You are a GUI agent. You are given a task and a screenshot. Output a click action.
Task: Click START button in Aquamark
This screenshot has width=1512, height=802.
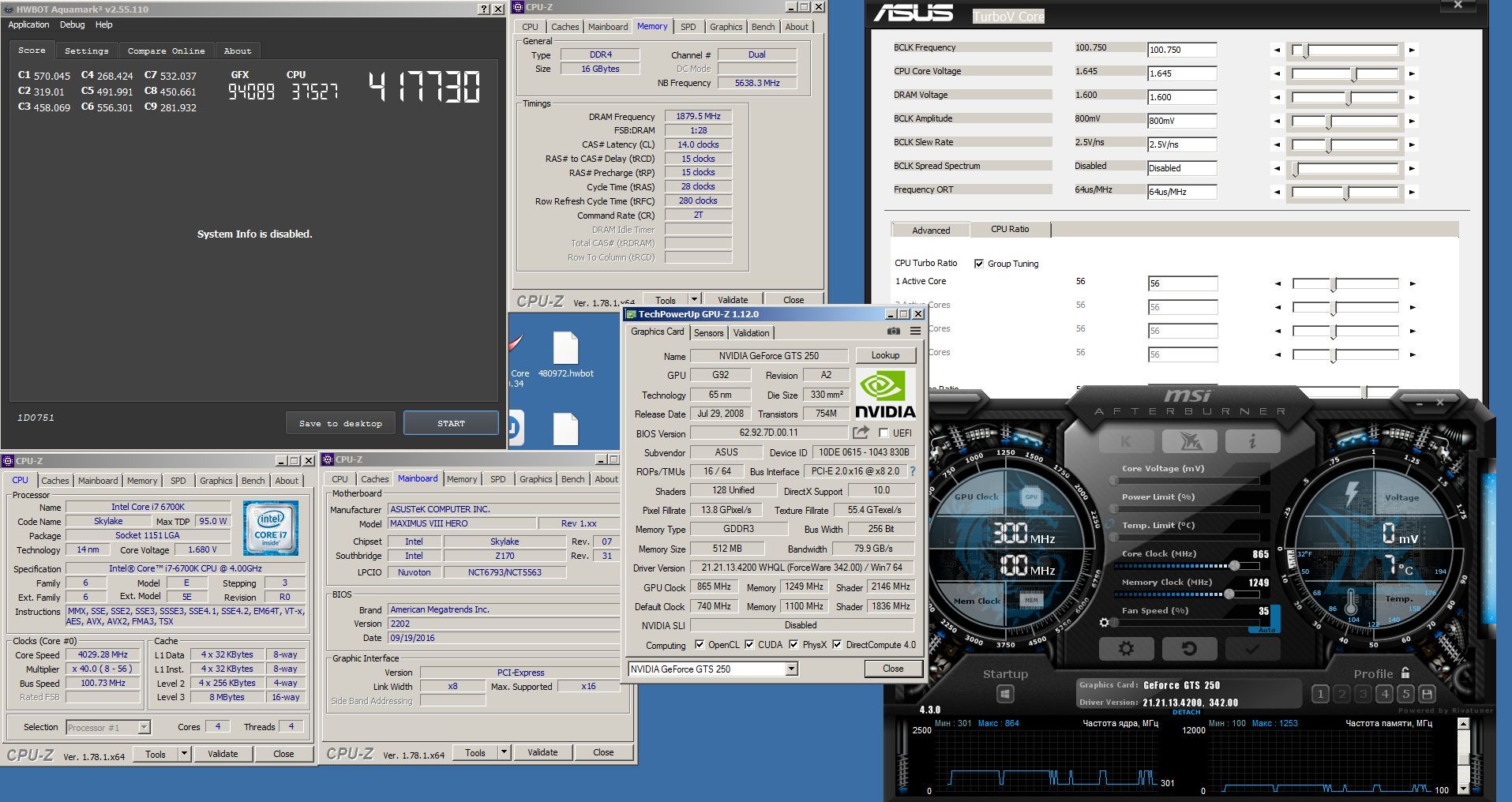(x=451, y=423)
